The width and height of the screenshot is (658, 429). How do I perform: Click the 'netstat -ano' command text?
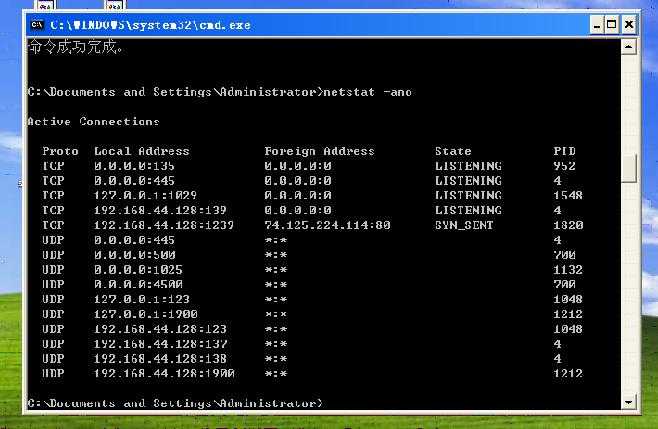[368, 92]
